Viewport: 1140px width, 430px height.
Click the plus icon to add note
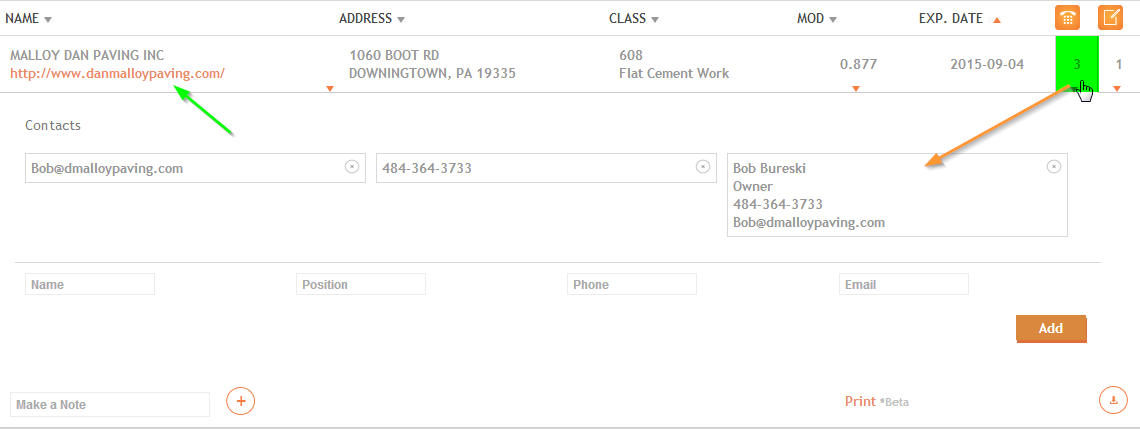tap(241, 400)
